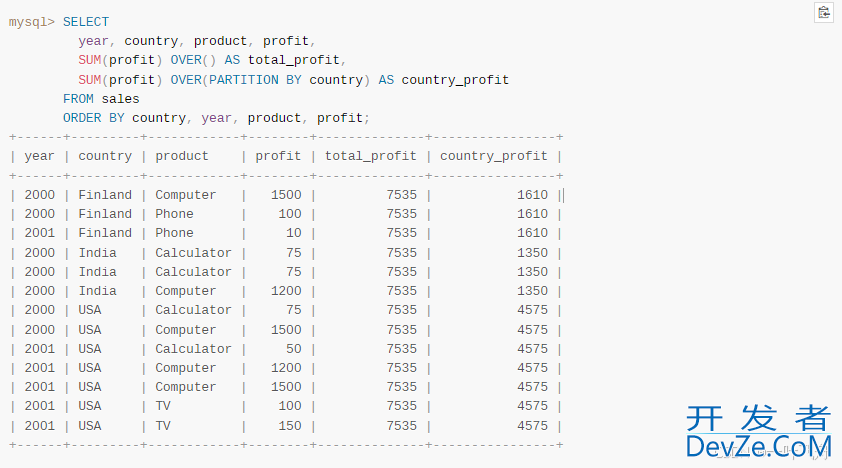Click the DevZe.CoM watermark logo
The image size is (842, 468).
[758, 432]
